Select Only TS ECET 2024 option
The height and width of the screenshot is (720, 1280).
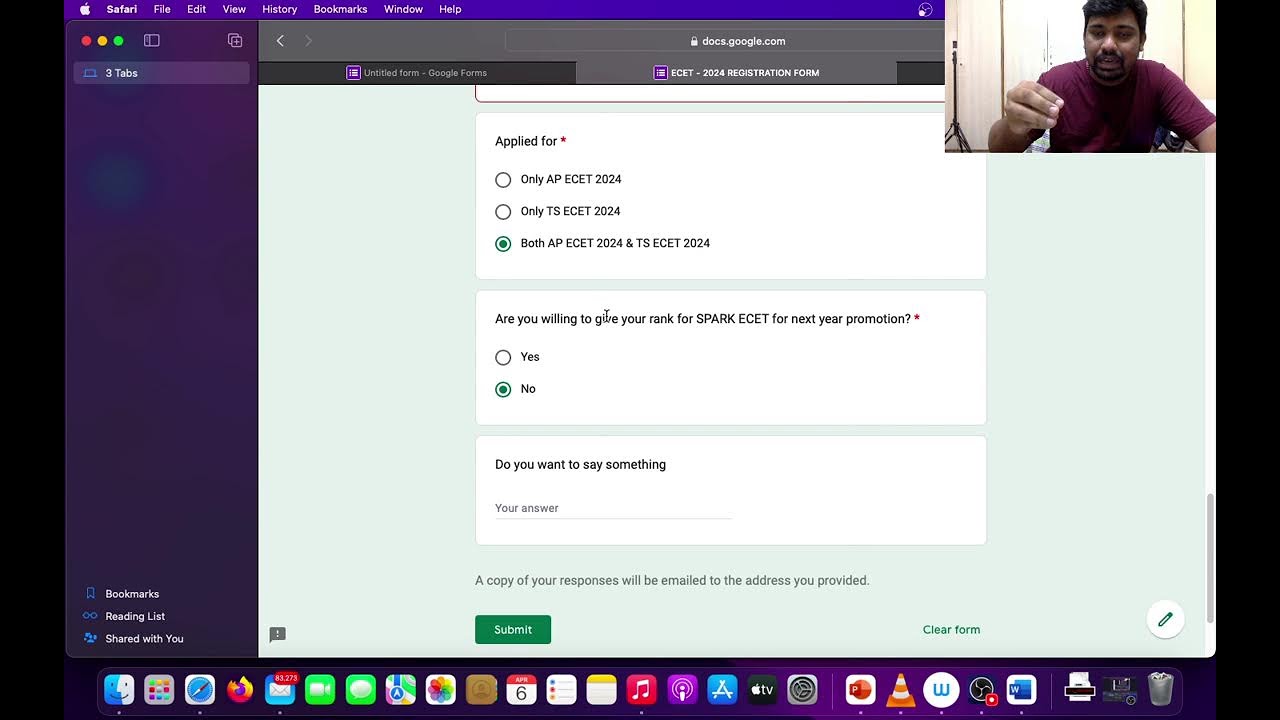503,212
